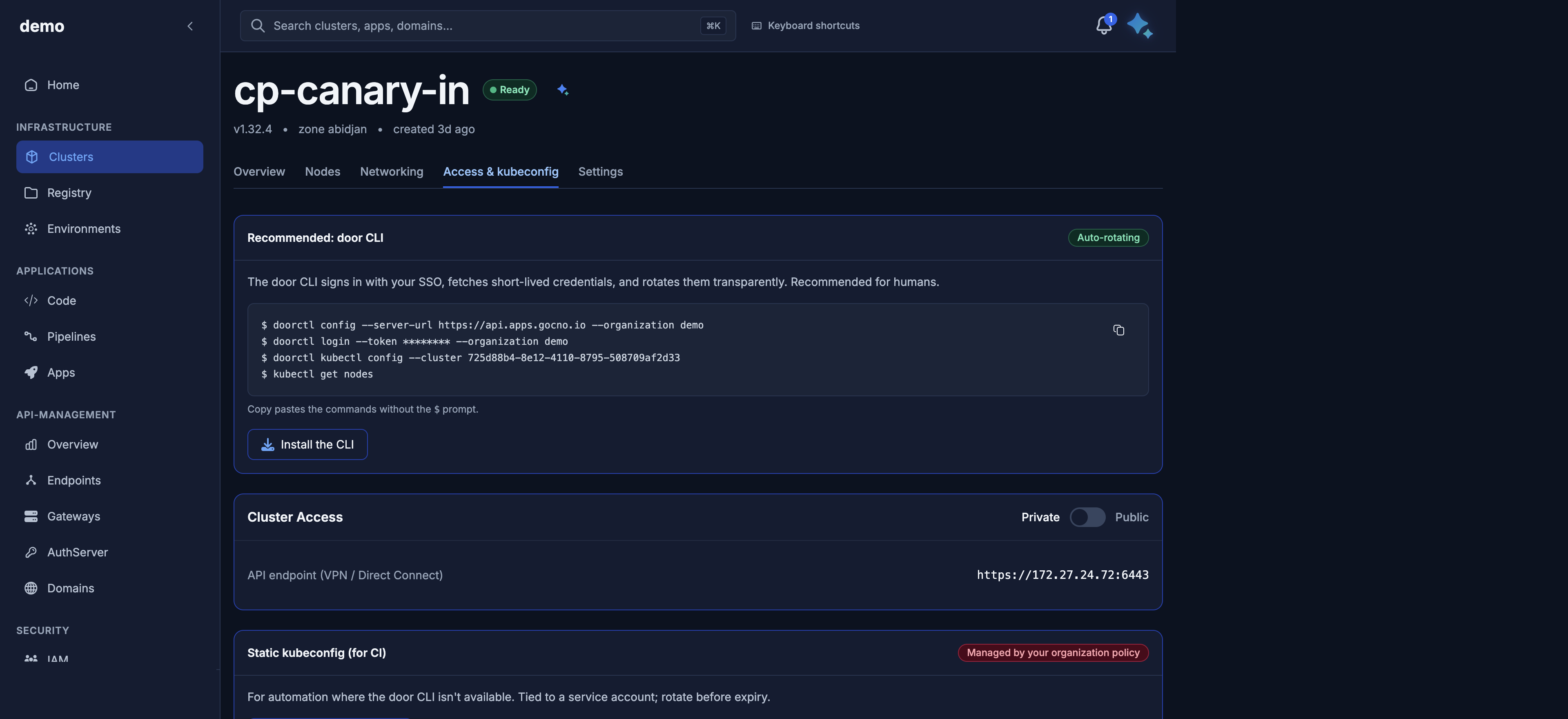Screen dimensions: 1568x719
Task: Click the sparkle icon beside Ready badge
Action: coord(563,90)
